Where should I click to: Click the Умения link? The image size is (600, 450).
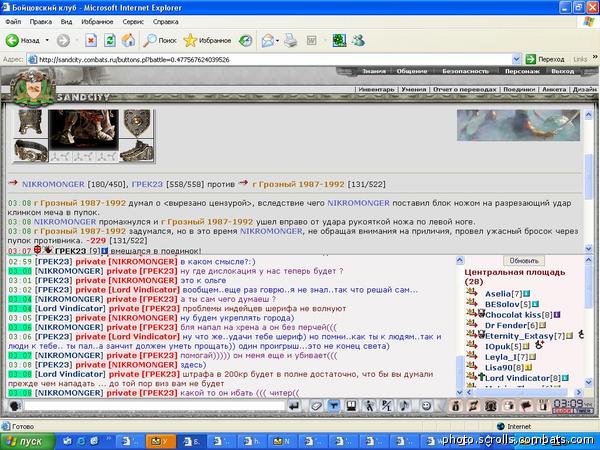[x=414, y=89]
